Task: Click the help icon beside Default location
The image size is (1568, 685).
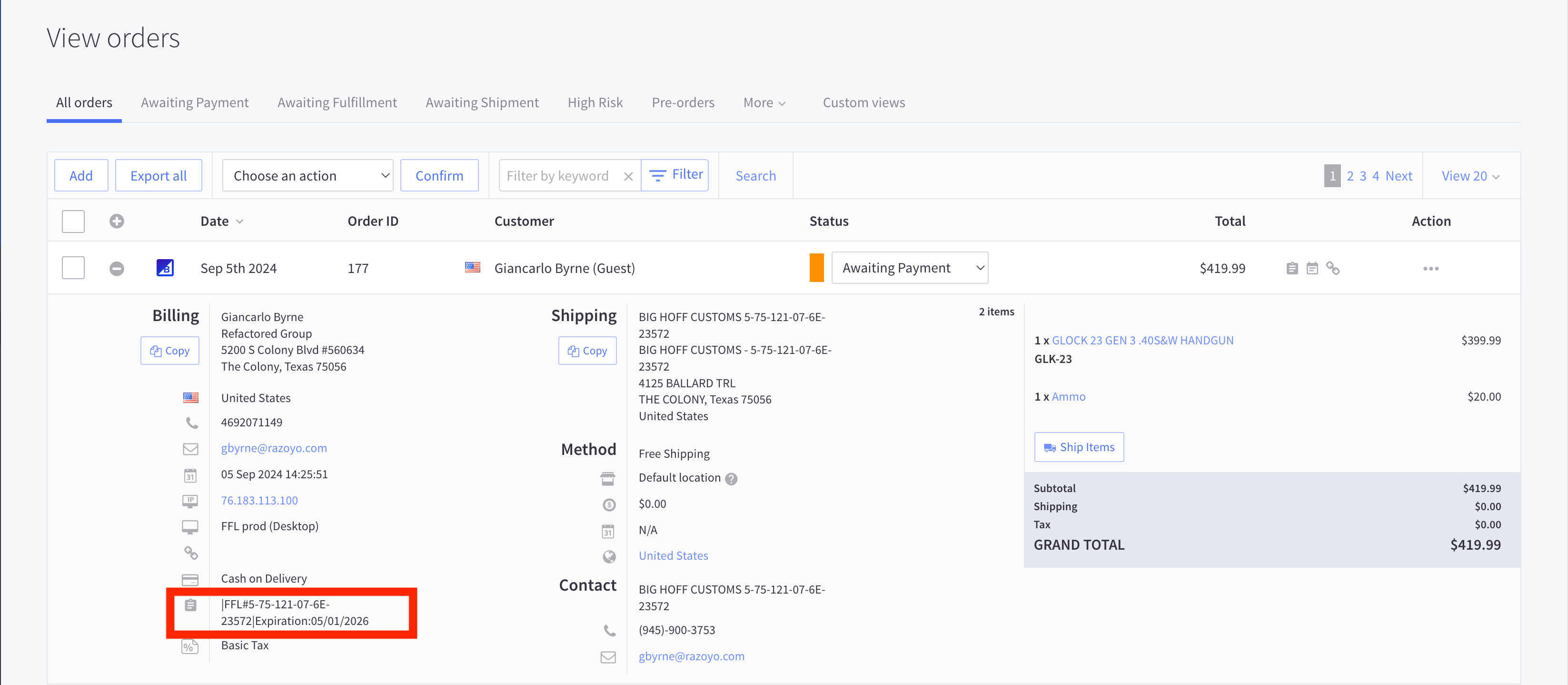Action: [x=731, y=479]
